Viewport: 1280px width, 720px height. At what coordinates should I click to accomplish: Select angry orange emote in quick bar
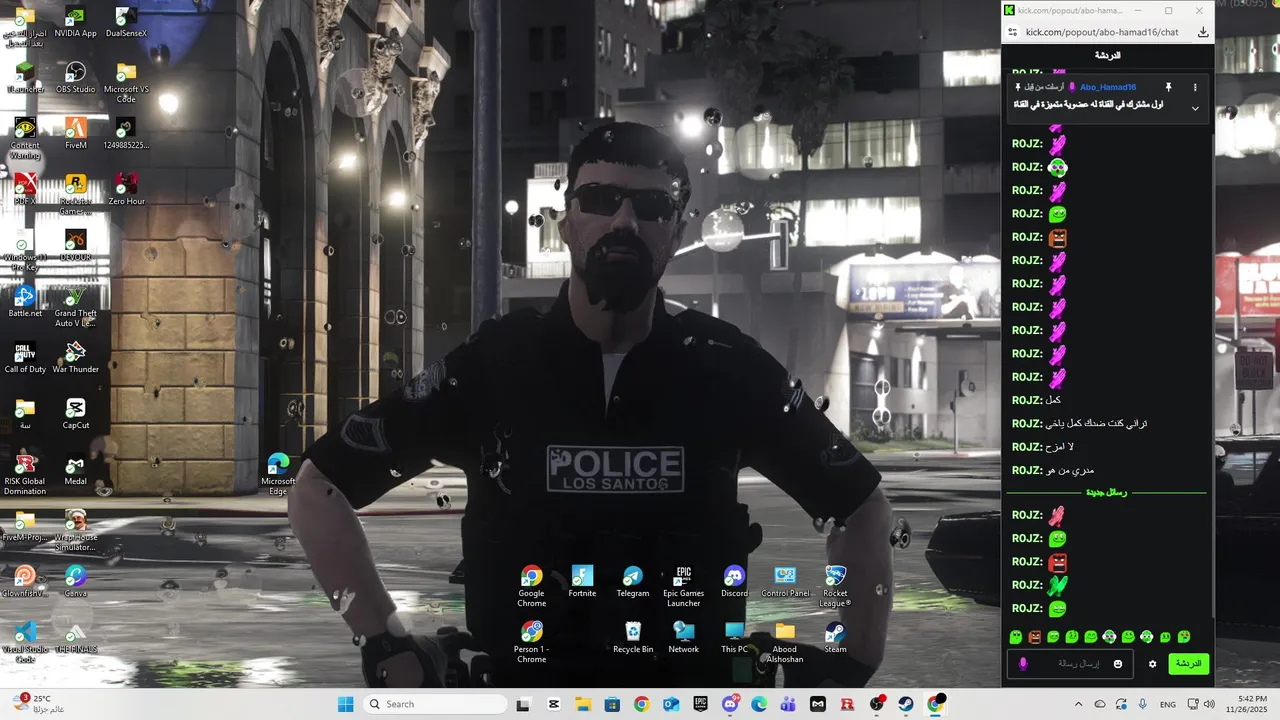tap(1035, 637)
